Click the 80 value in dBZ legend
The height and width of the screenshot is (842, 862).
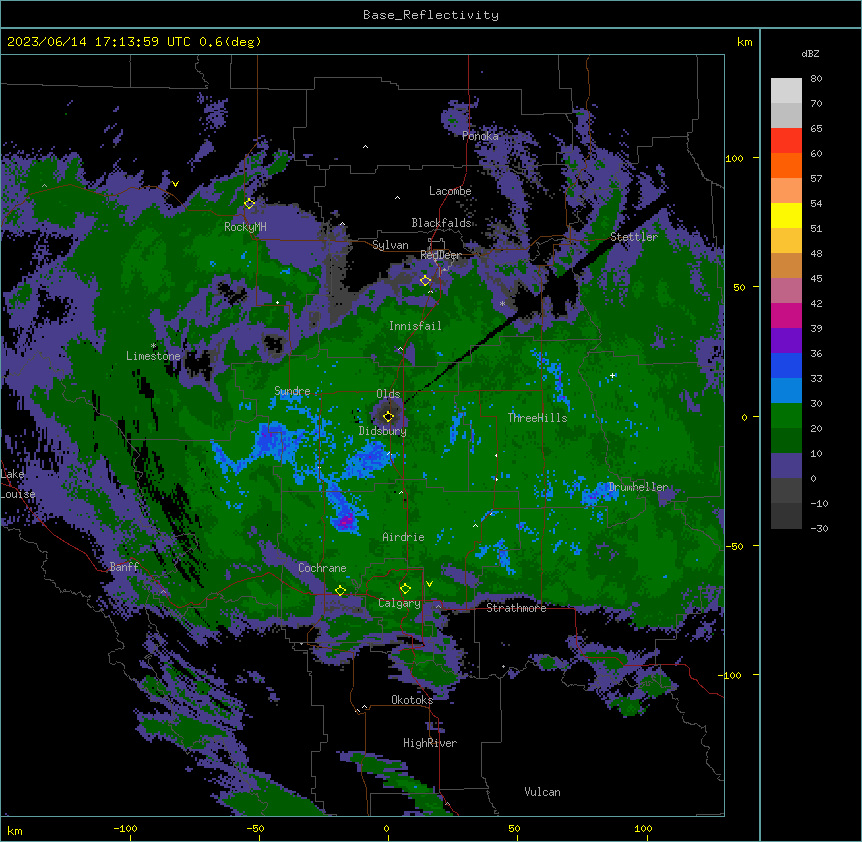coord(816,79)
